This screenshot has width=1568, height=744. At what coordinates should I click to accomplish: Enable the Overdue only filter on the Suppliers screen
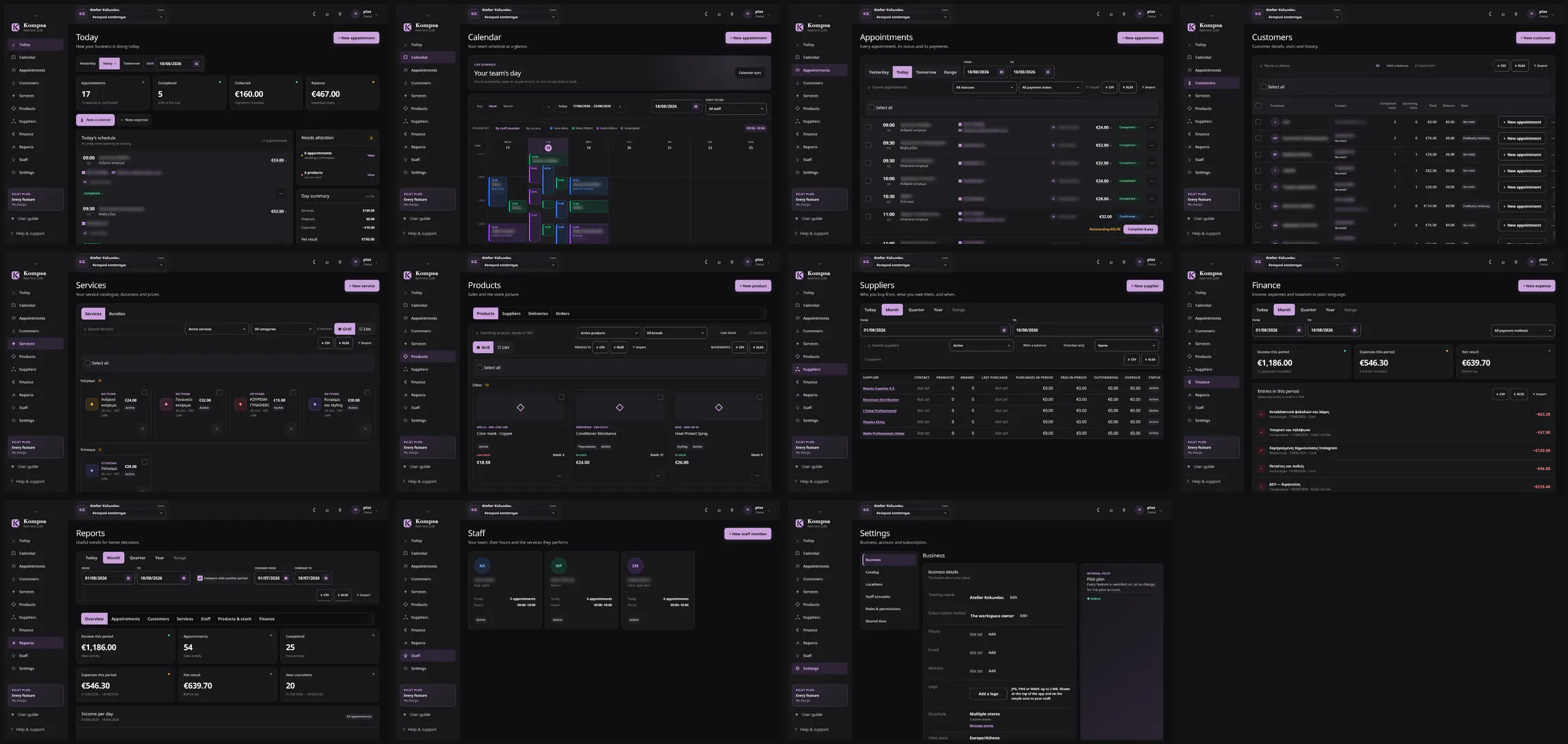[x=1074, y=346]
